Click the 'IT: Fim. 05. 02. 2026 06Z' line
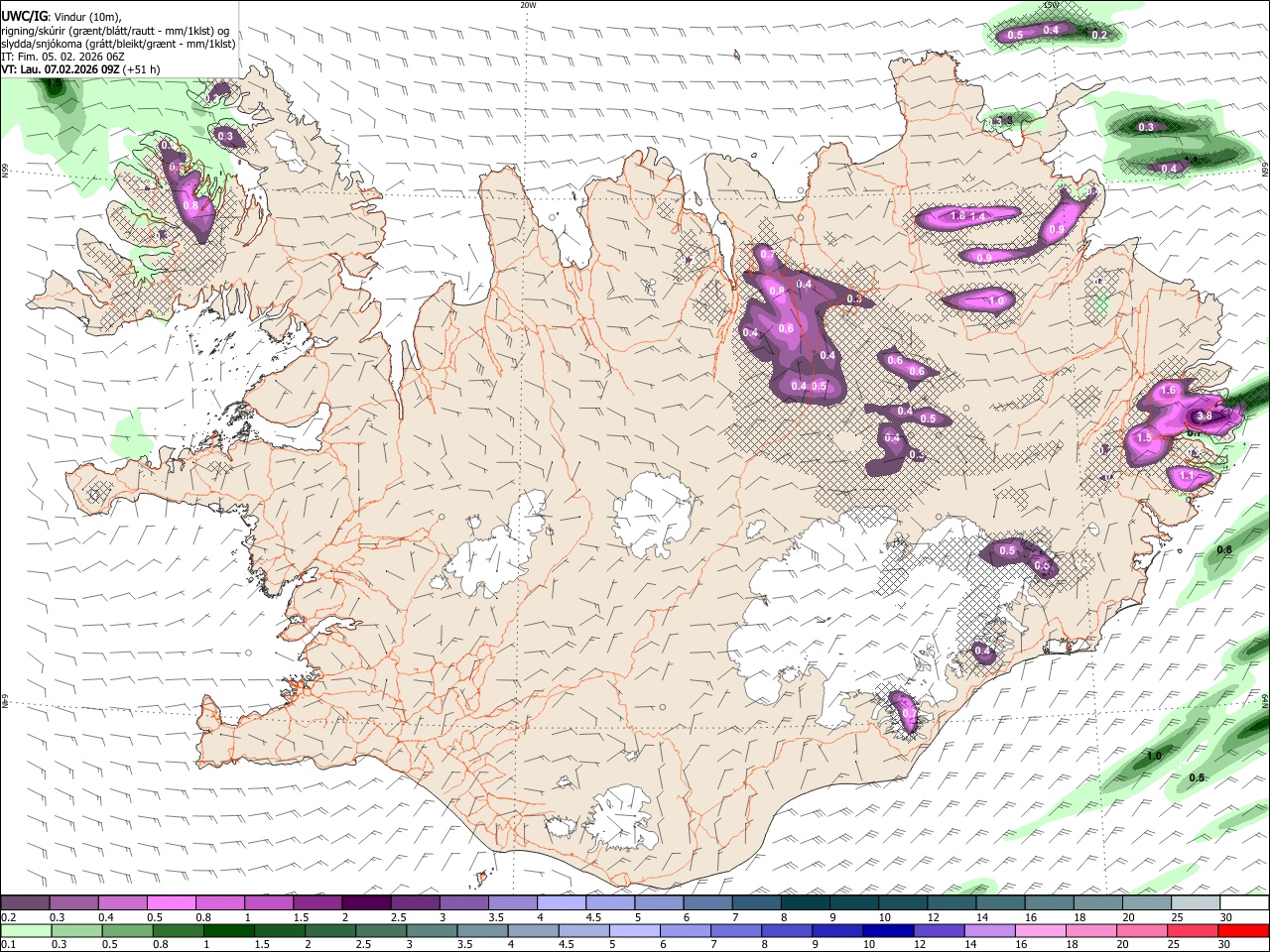The image size is (1270, 952). (63, 57)
